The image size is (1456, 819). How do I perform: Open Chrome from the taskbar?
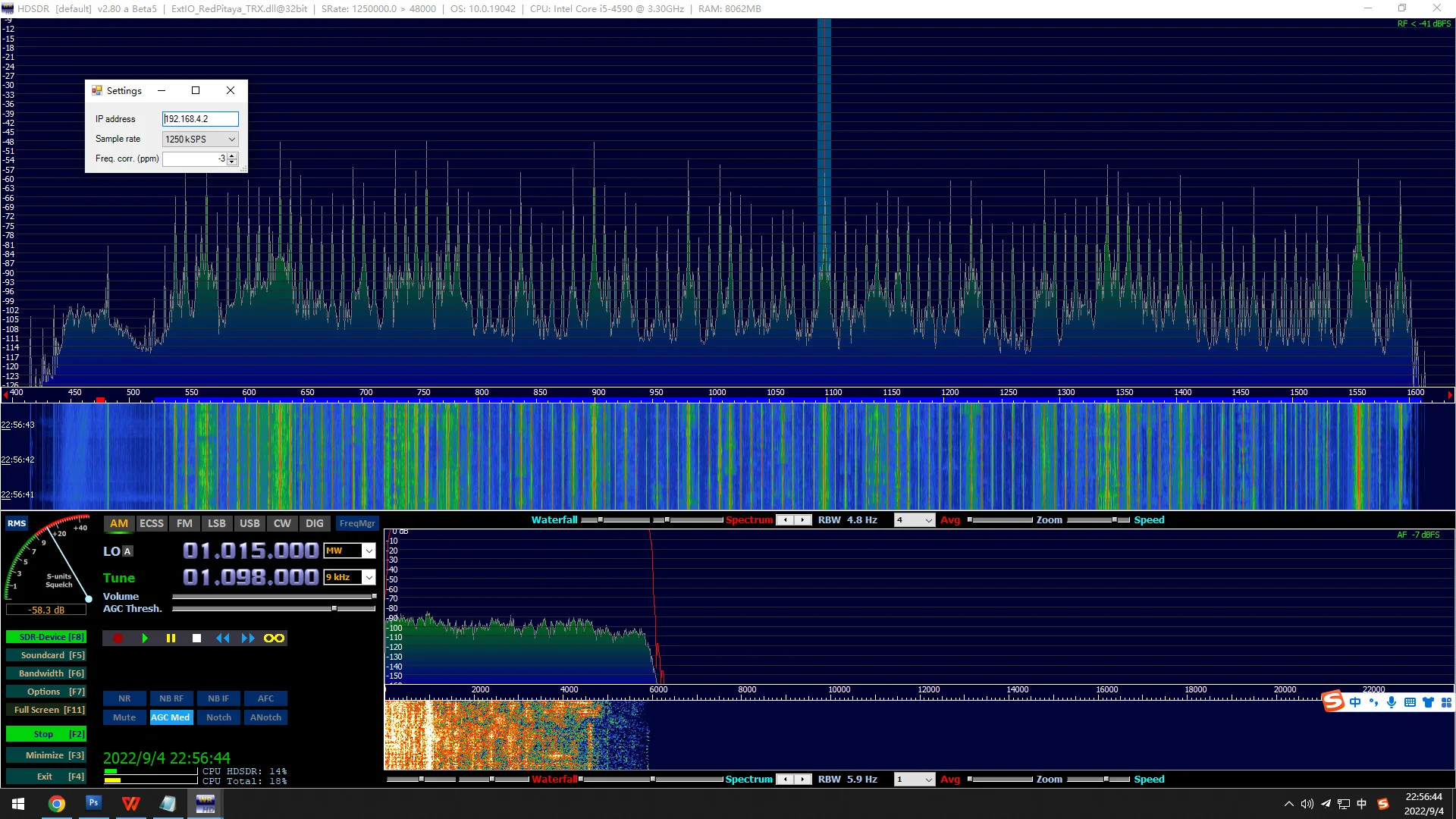pyautogui.click(x=57, y=804)
